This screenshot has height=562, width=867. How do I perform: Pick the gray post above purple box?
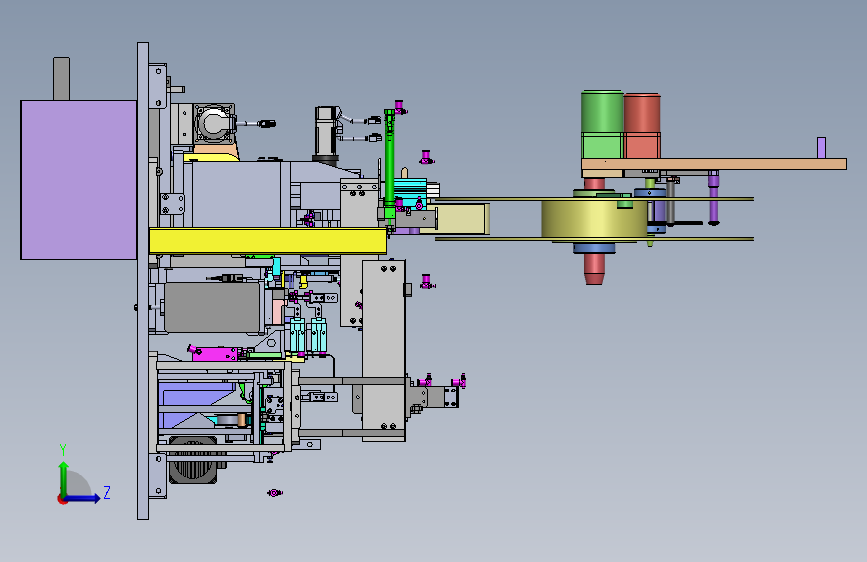click(x=61, y=79)
